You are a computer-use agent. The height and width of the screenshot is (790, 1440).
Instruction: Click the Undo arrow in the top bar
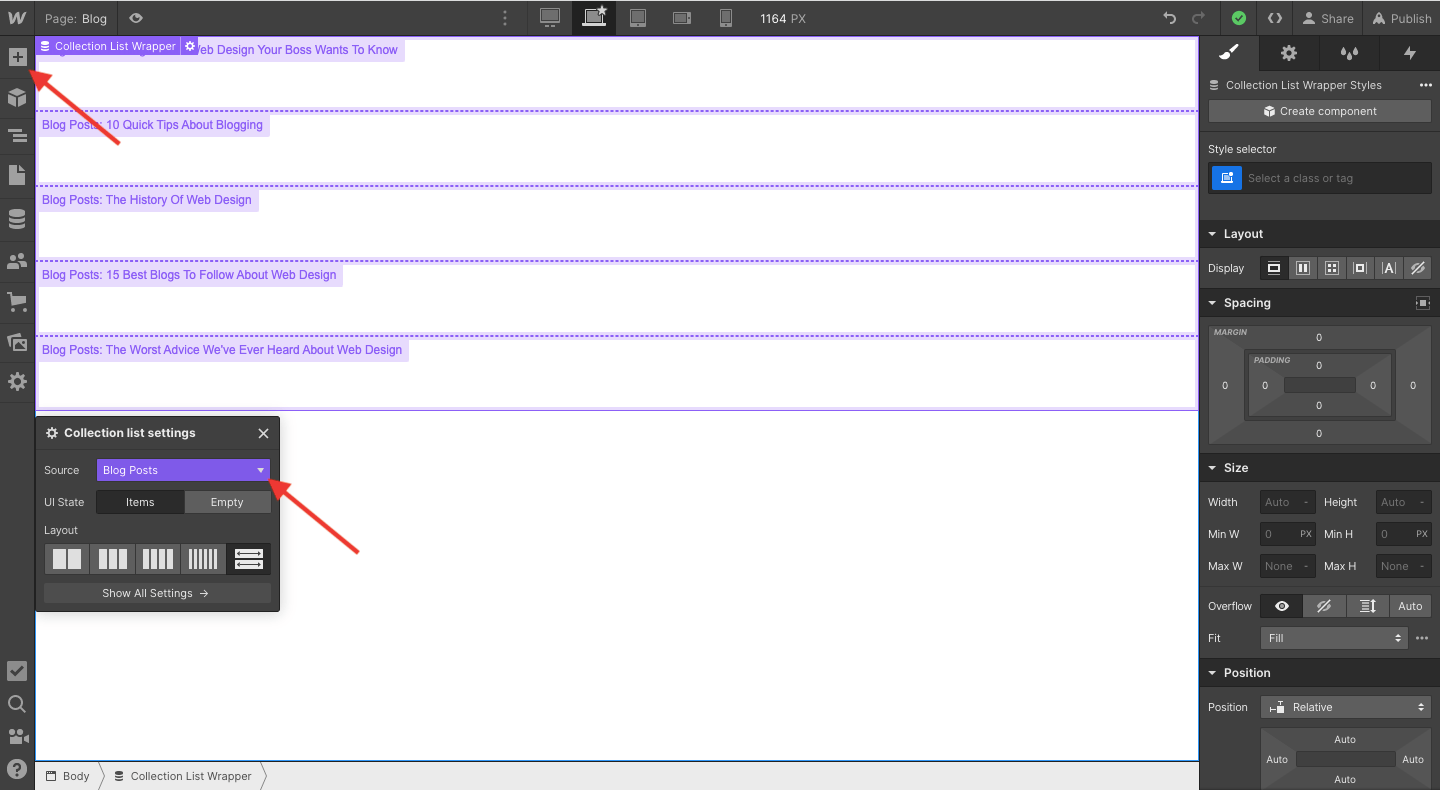(x=1168, y=17)
